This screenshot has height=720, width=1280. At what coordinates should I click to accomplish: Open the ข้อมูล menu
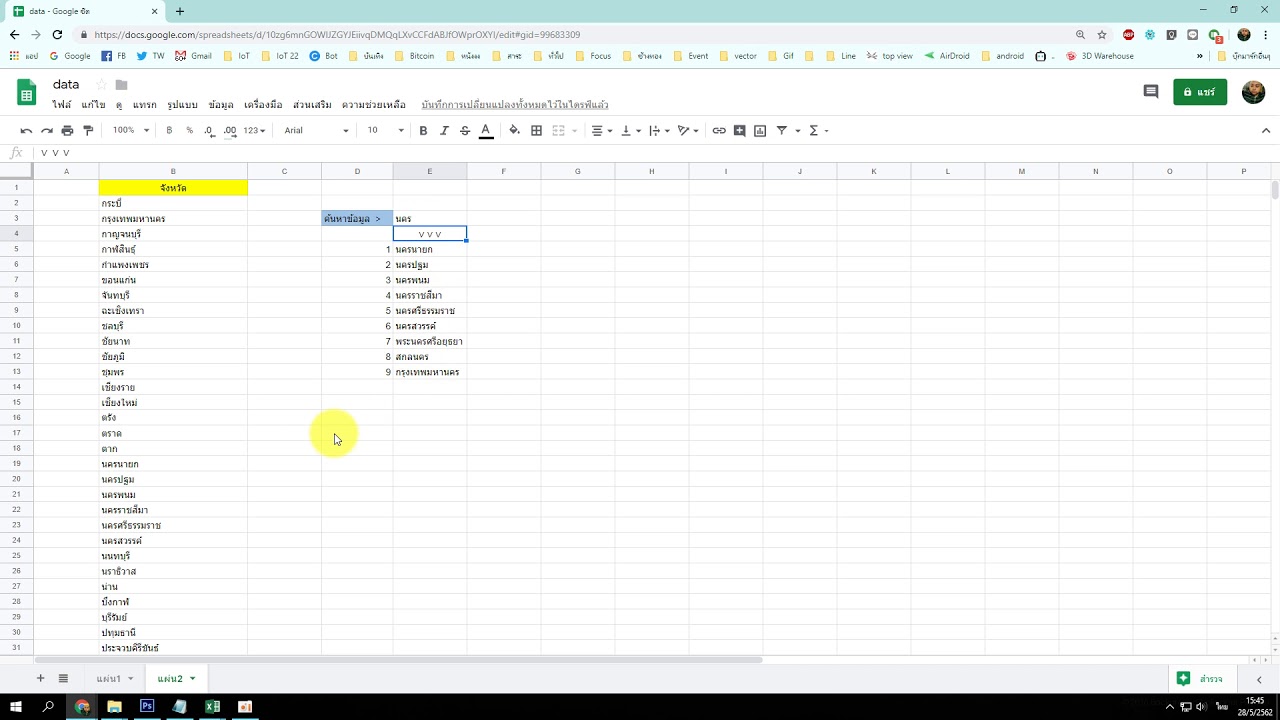[221, 105]
